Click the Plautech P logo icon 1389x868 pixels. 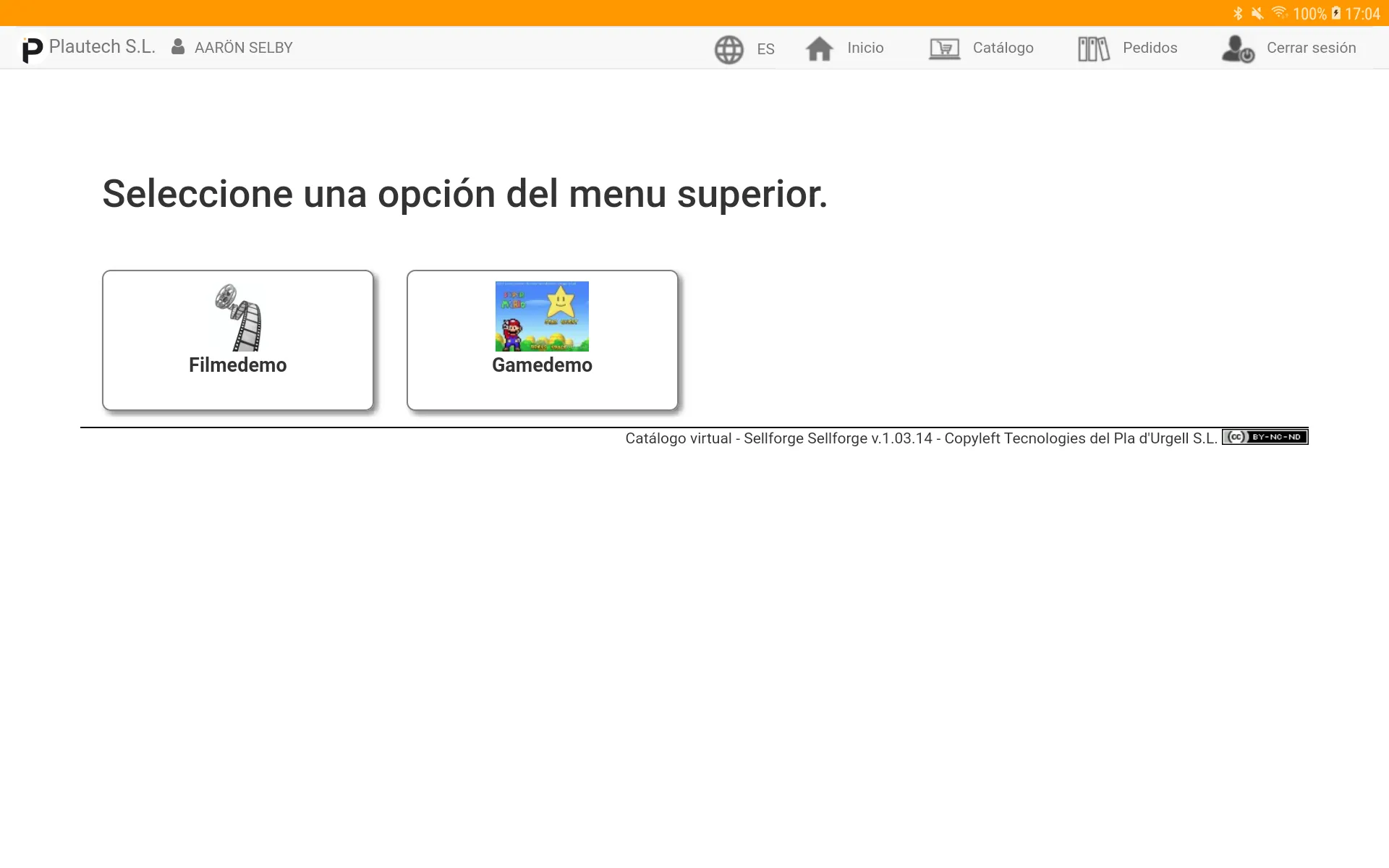tap(33, 49)
